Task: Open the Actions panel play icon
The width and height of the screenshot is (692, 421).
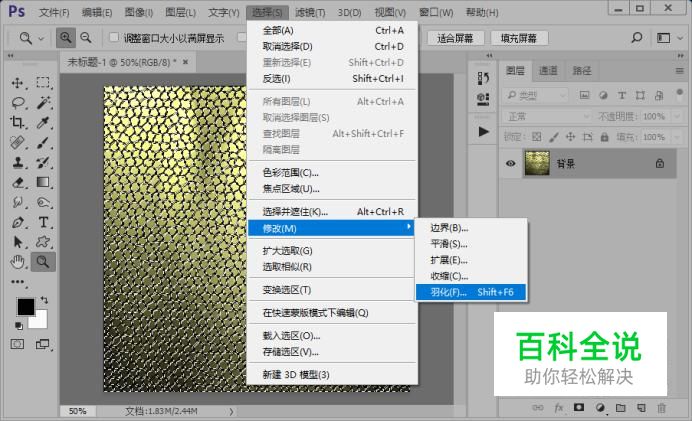Action: pyautogui.click(x=483, y=132)
